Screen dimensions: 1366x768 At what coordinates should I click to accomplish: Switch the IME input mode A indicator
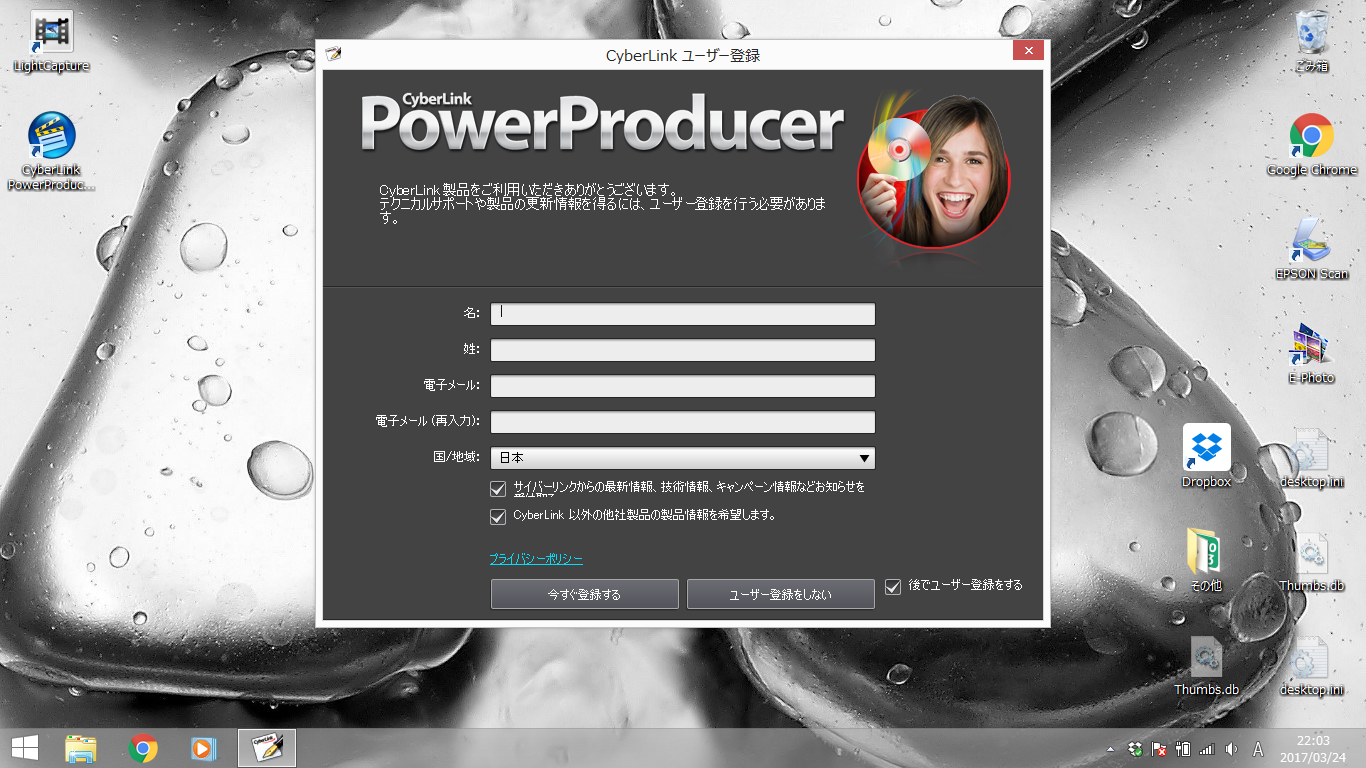[x=1259, y=749]
